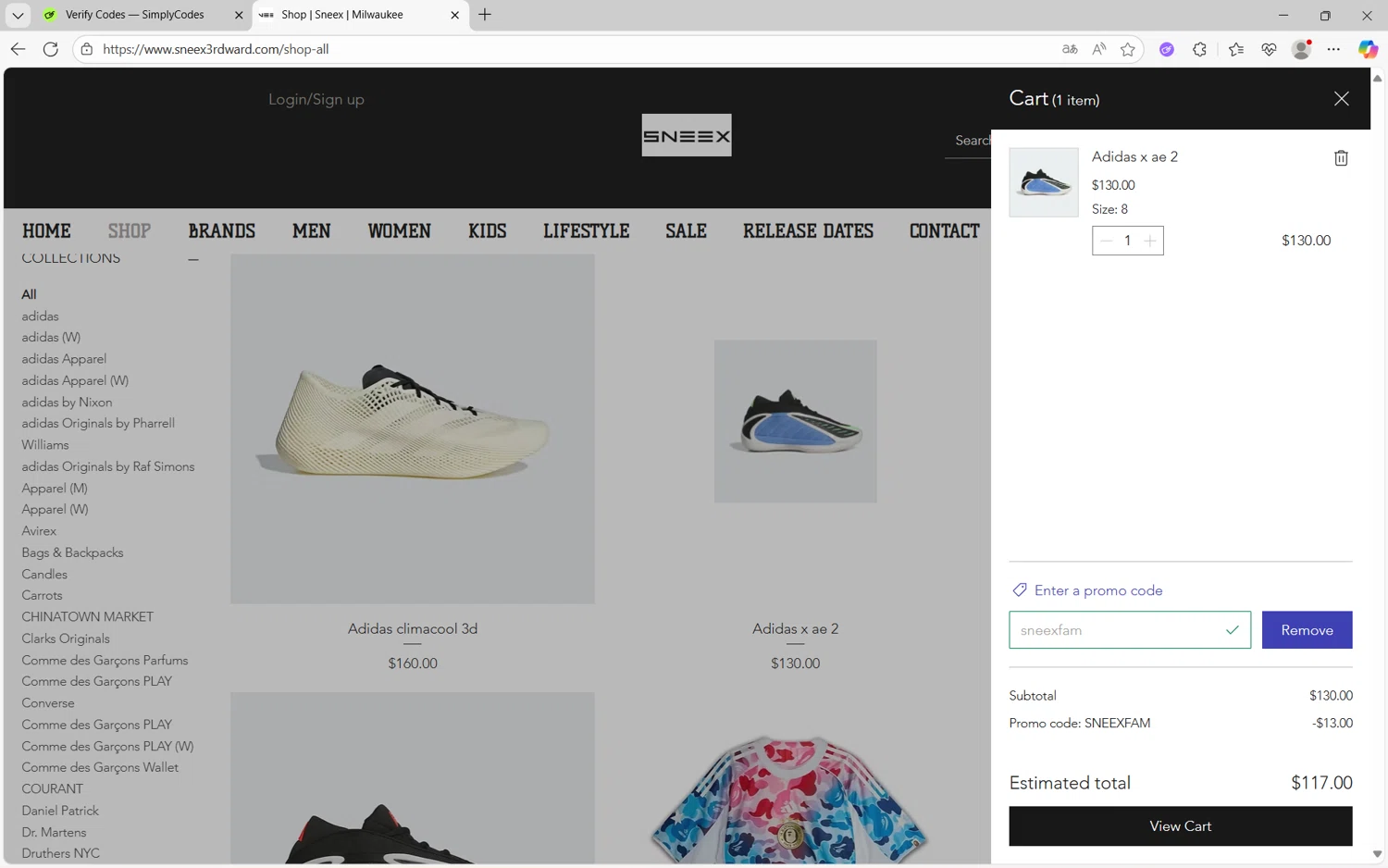This screenshot has width=1388, height=868.
Task: Click the promo code tag icon
Action: click(x=1019, y=590)
